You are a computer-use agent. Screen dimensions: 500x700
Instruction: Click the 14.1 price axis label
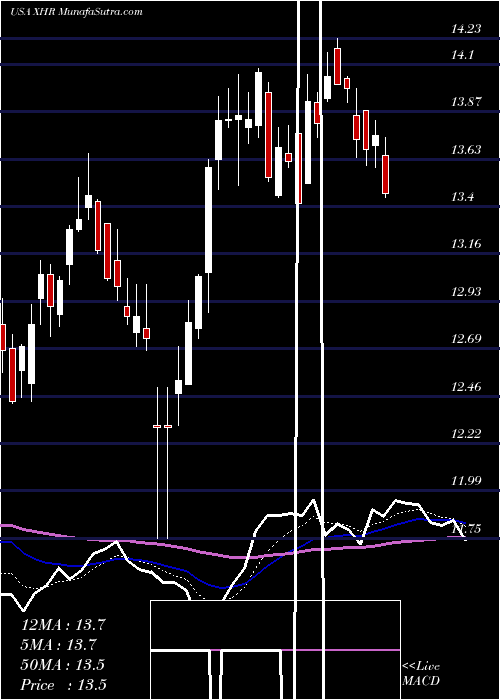pyautogui.click(x=464, y=55)
